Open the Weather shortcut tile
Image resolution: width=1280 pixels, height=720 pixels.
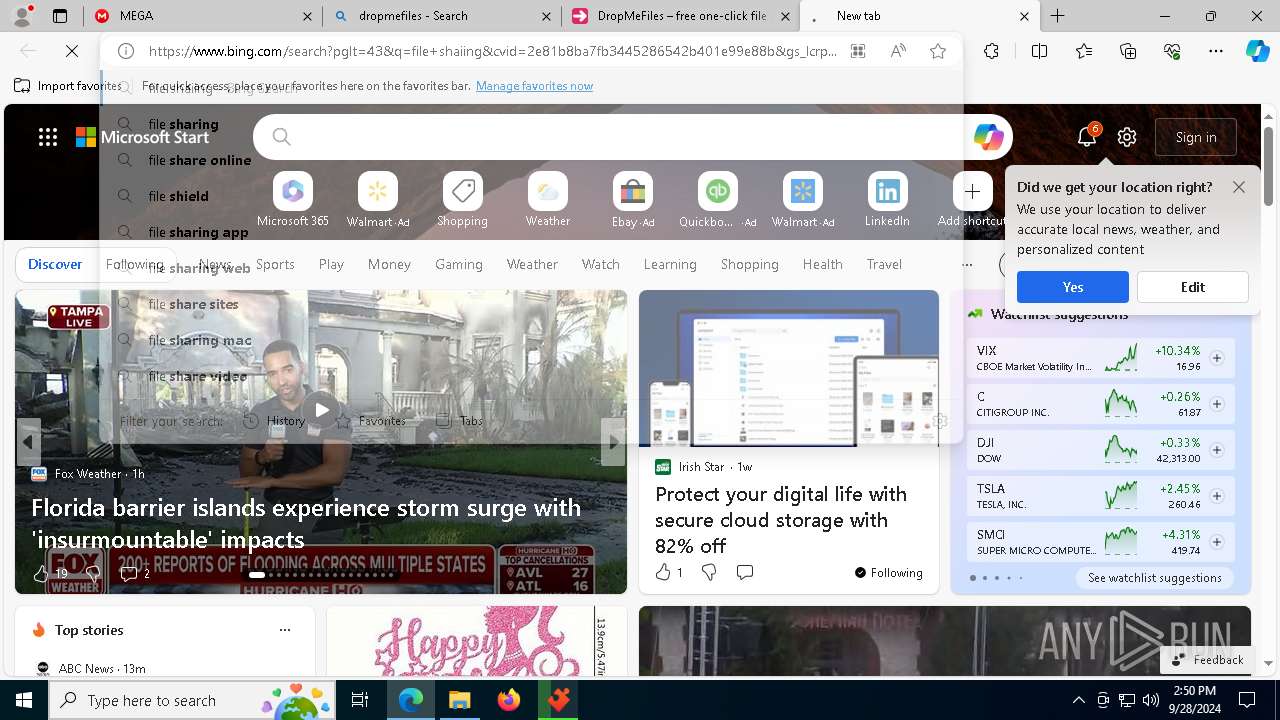[x=548, y=200]
